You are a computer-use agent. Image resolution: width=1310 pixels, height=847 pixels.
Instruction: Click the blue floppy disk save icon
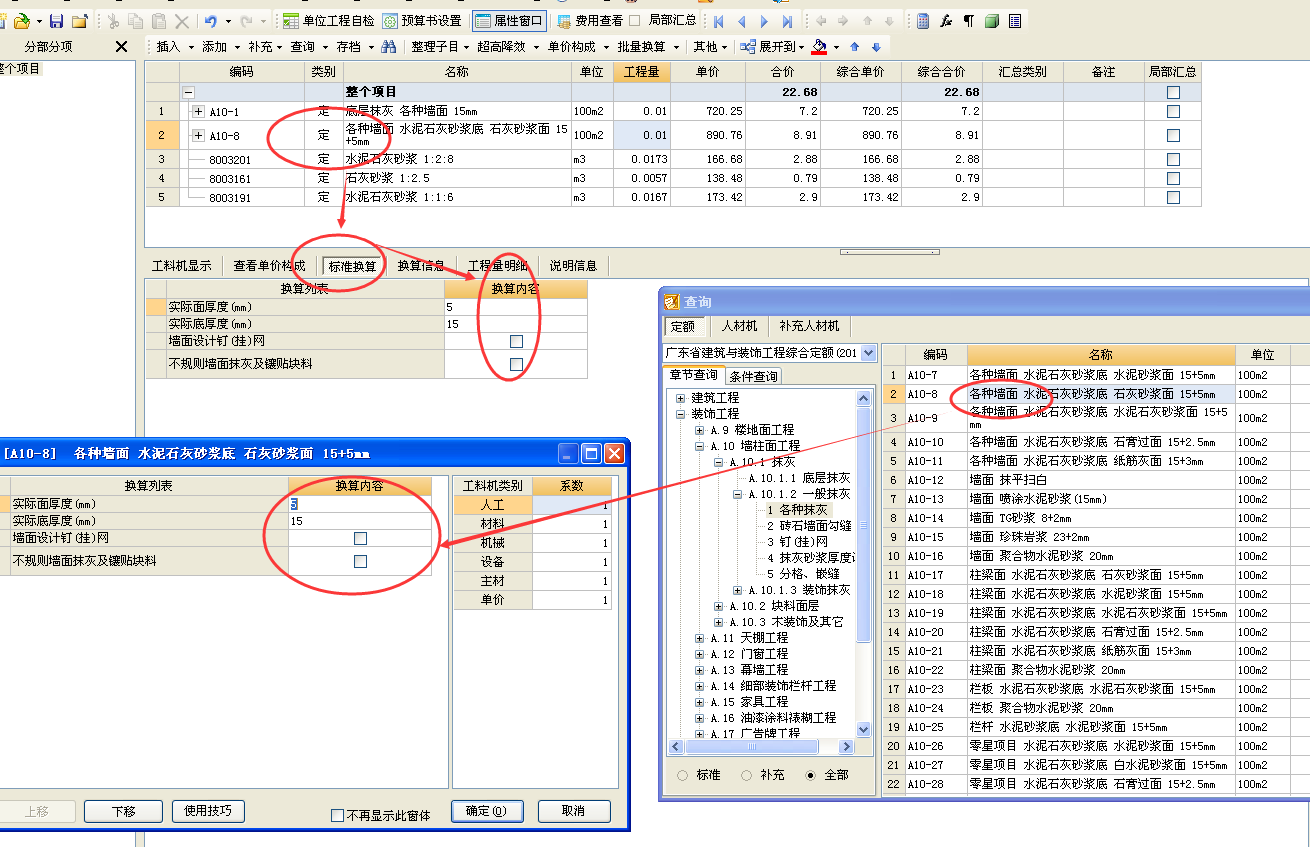(x=57, y=20)
